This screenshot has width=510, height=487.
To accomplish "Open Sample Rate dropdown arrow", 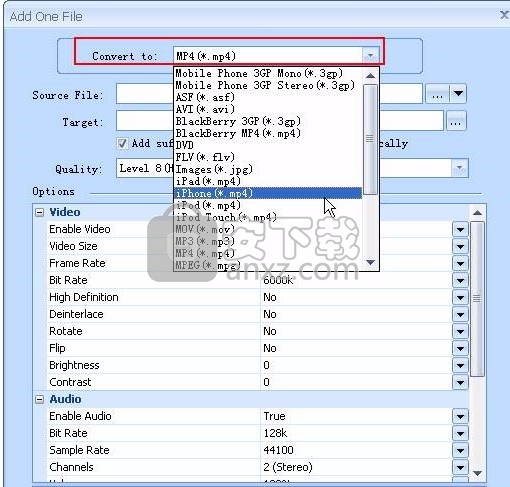I will coord(460,450).
